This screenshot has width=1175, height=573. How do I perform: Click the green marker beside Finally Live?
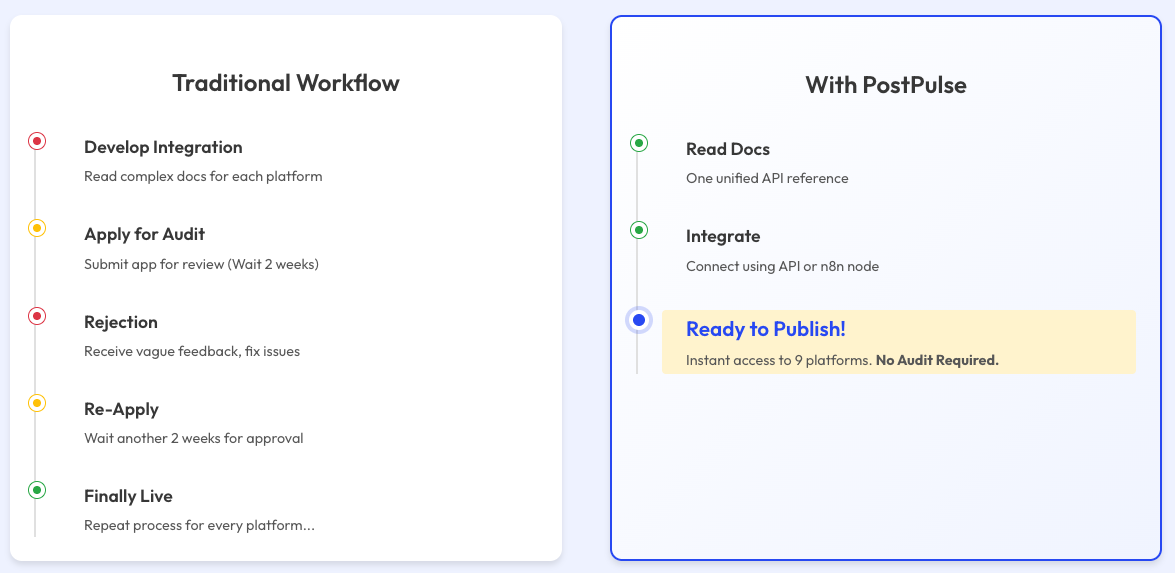[x=37, y=491]
